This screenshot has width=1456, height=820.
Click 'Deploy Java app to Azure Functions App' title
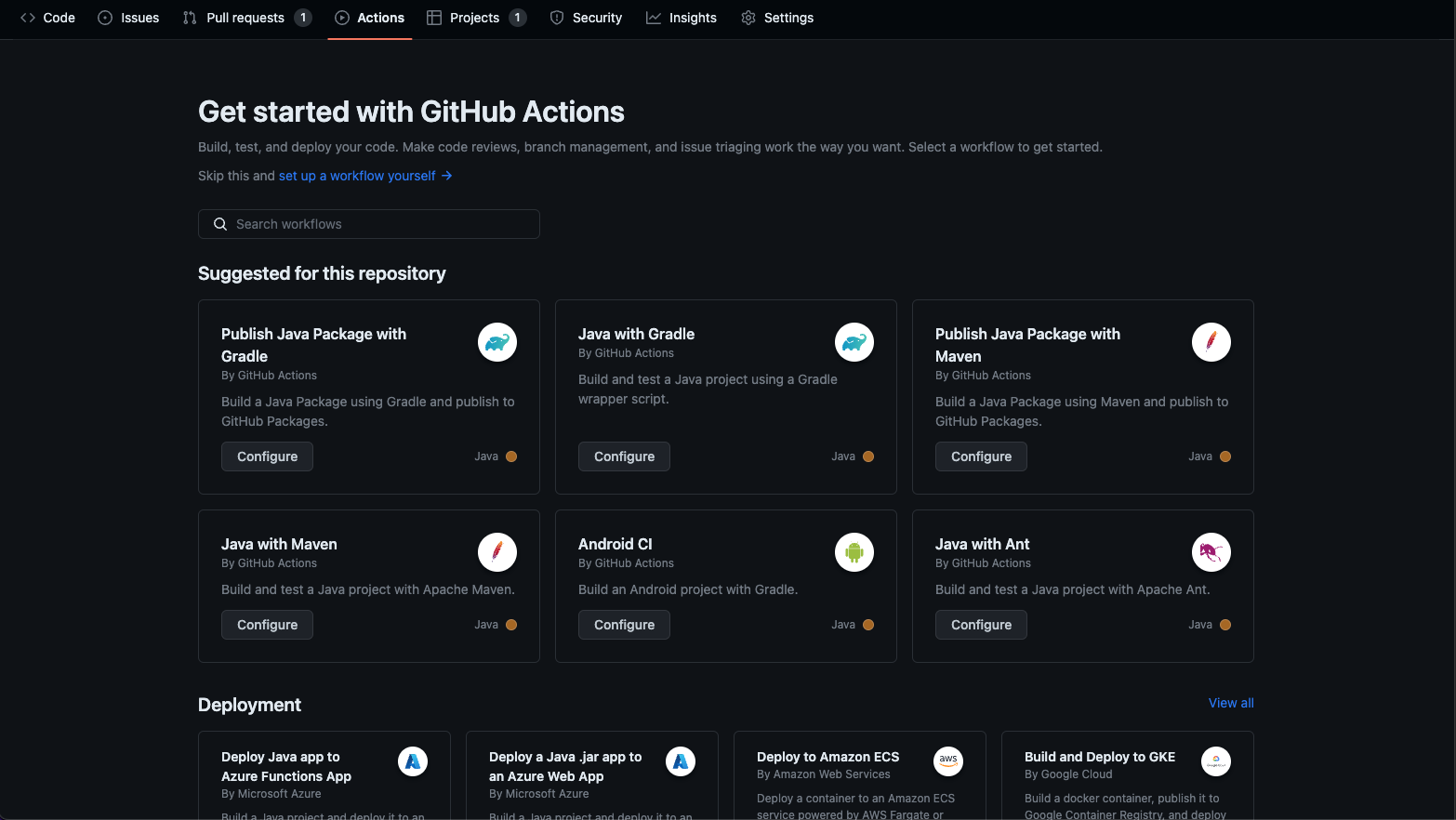click(286, 767)
